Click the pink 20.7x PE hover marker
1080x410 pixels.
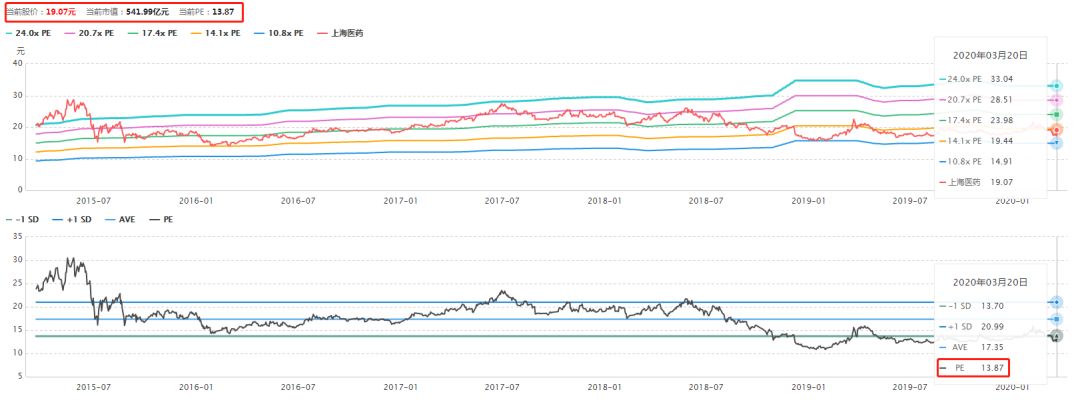[x=1056, y=100]
